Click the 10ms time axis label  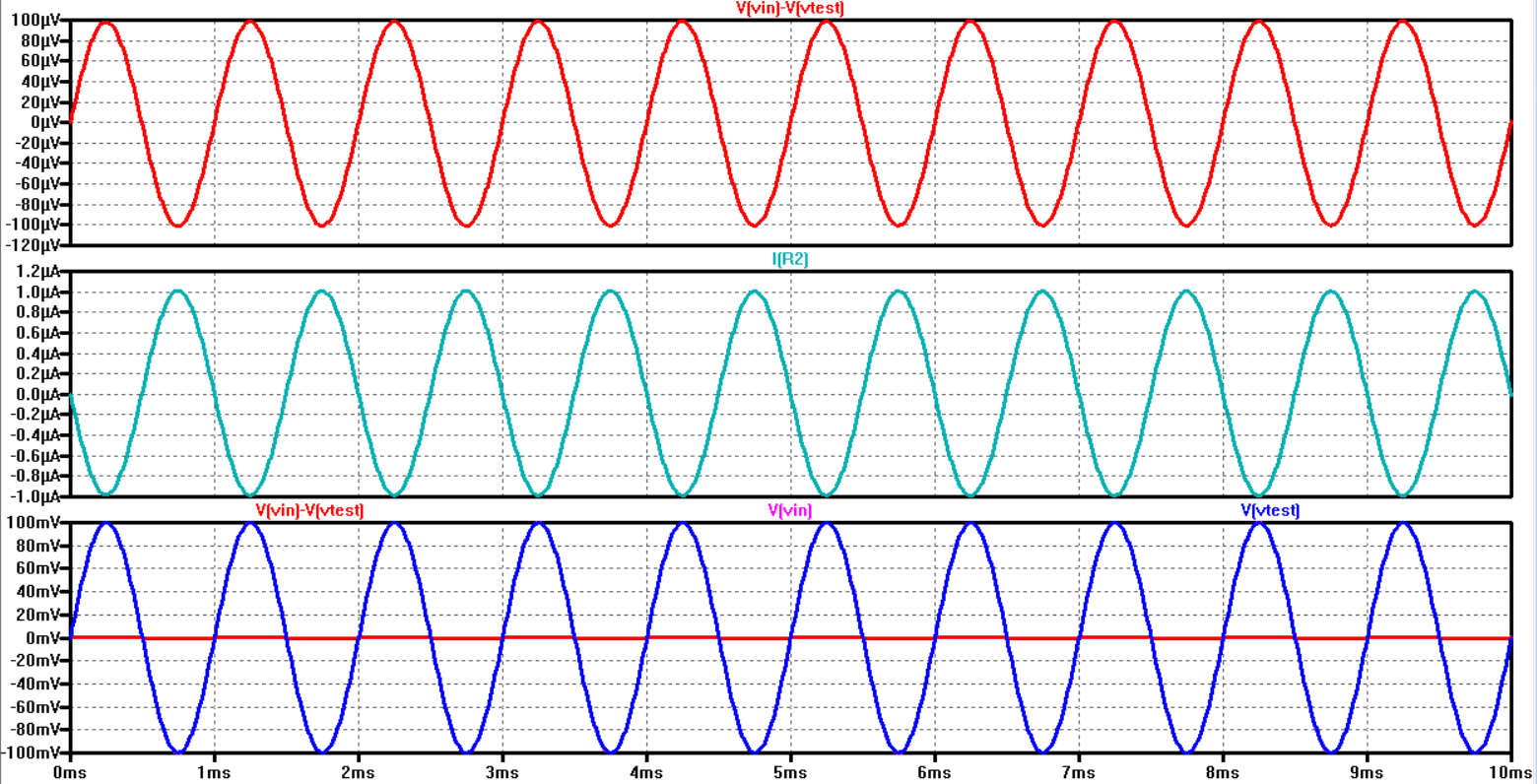(x=1508, y=773)
